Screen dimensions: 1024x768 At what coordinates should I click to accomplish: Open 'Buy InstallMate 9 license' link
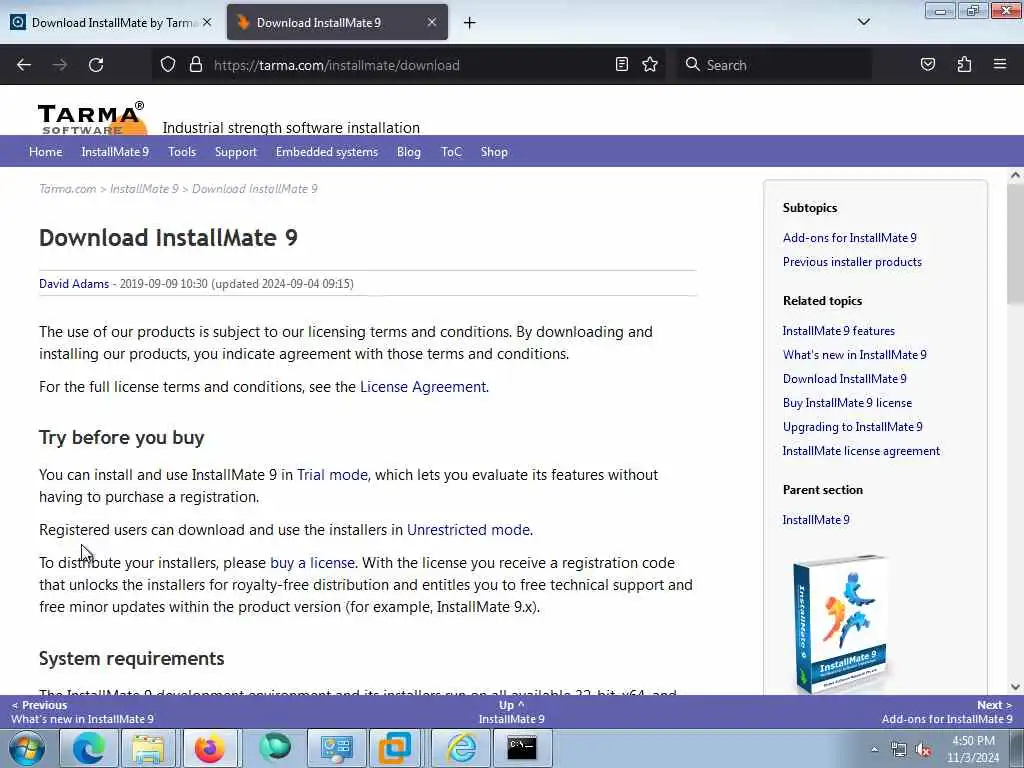tap(847, 403)
